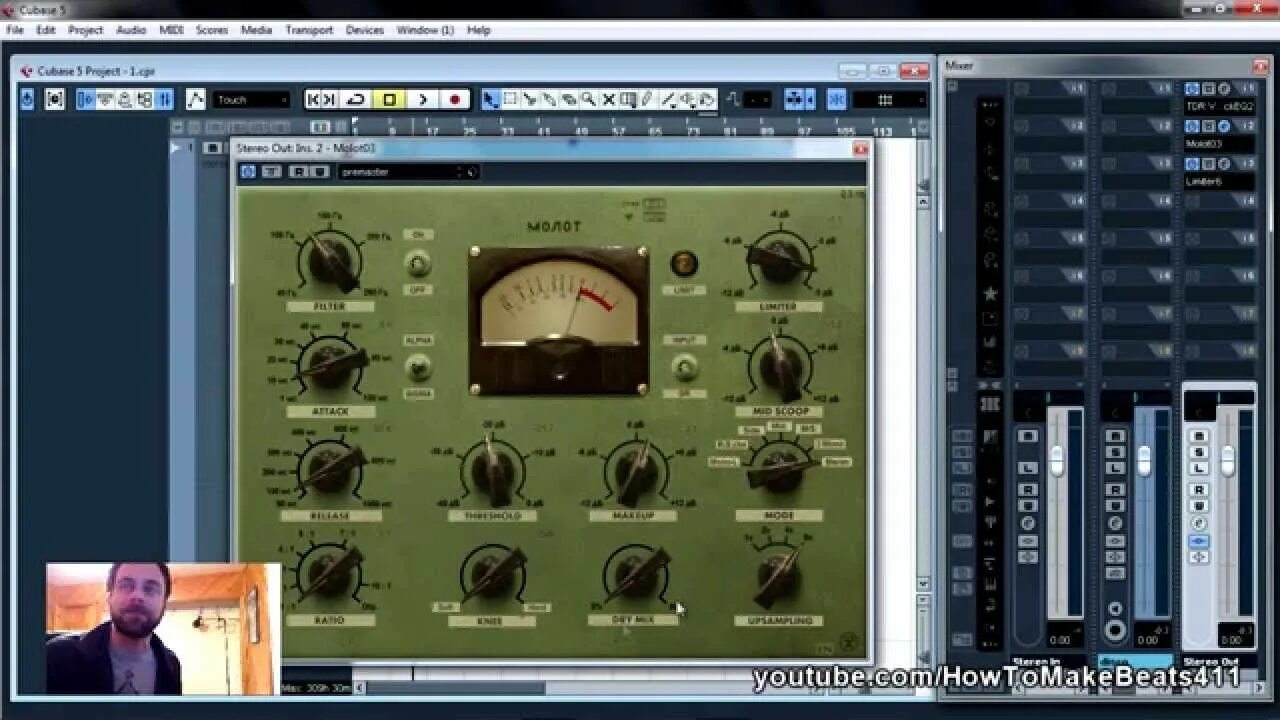
Task: Click the Limiter6 insert slot in Mixer
Action: click(1219, 181)
